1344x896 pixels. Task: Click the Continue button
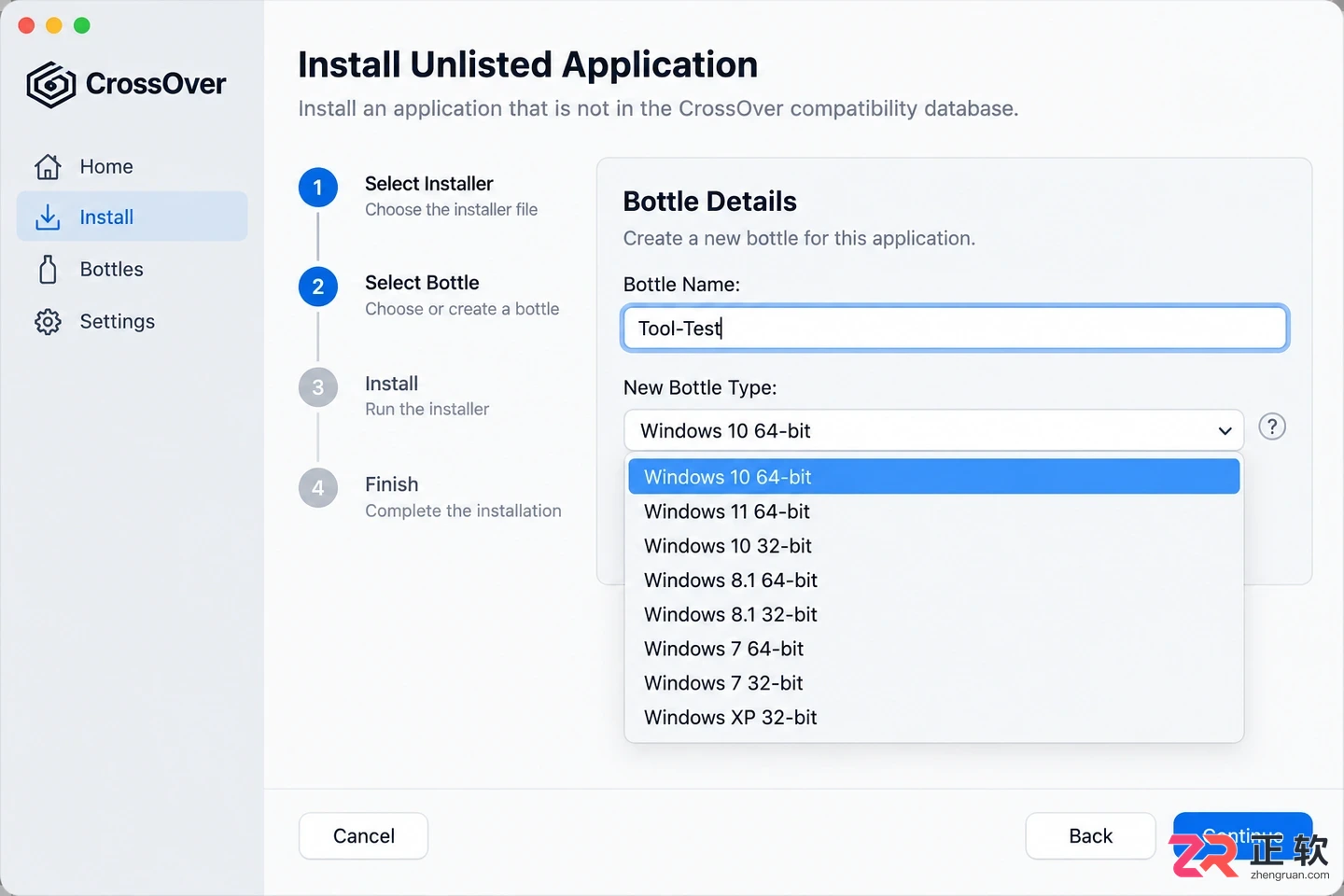coord(1242,836)
